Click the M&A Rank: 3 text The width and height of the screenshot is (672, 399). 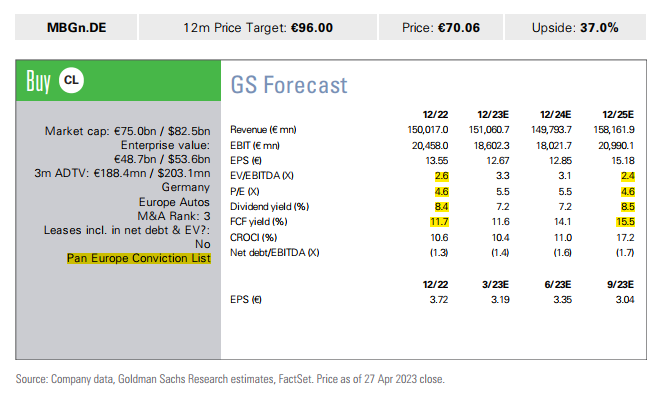point(174,216)
